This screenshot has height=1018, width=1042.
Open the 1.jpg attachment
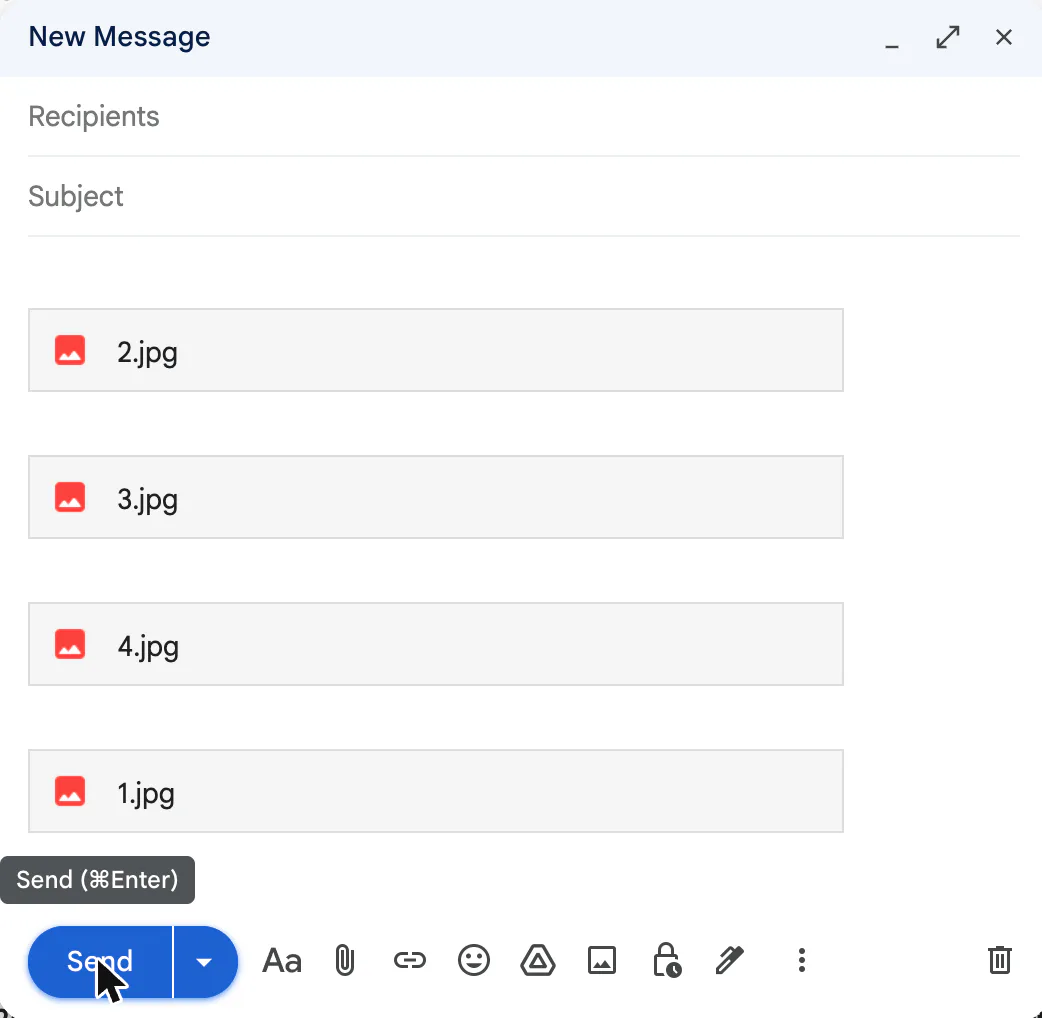(x=436, y=791)
